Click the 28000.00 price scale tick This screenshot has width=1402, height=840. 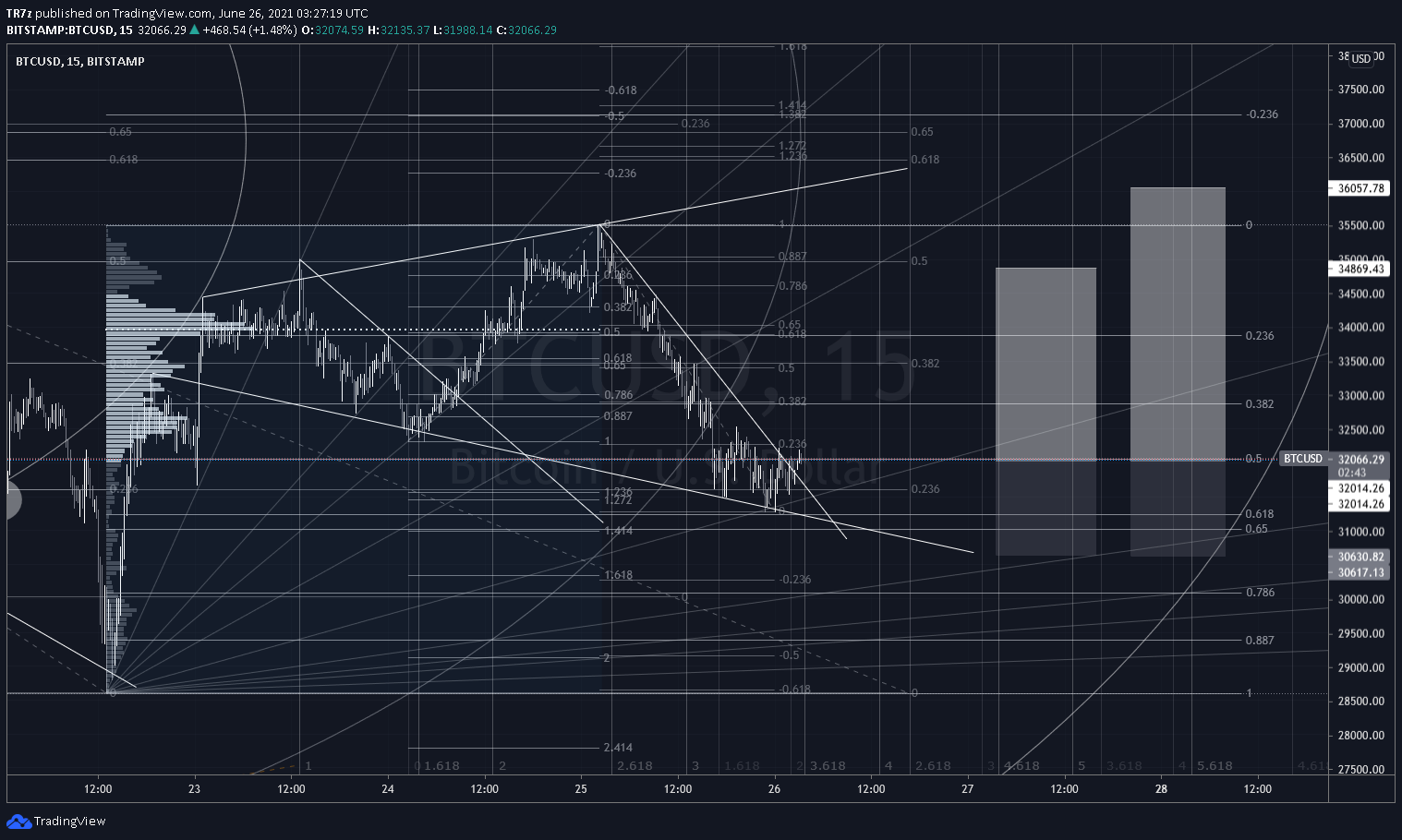1360,736
